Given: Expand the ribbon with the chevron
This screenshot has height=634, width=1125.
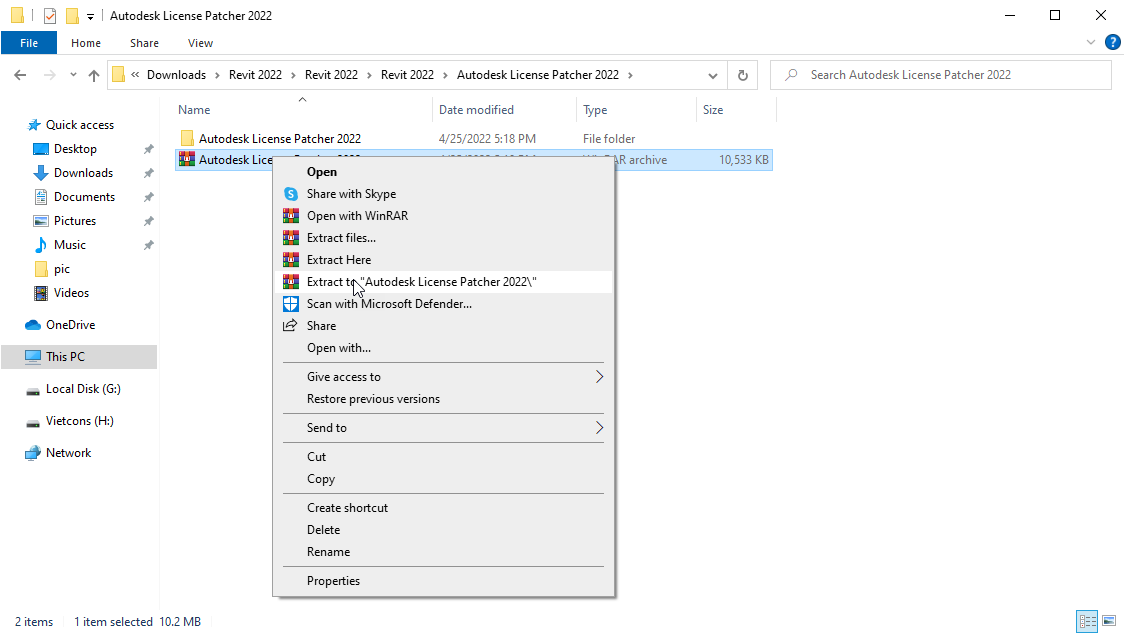Looking at the screenshot, I should point(1091,42).
